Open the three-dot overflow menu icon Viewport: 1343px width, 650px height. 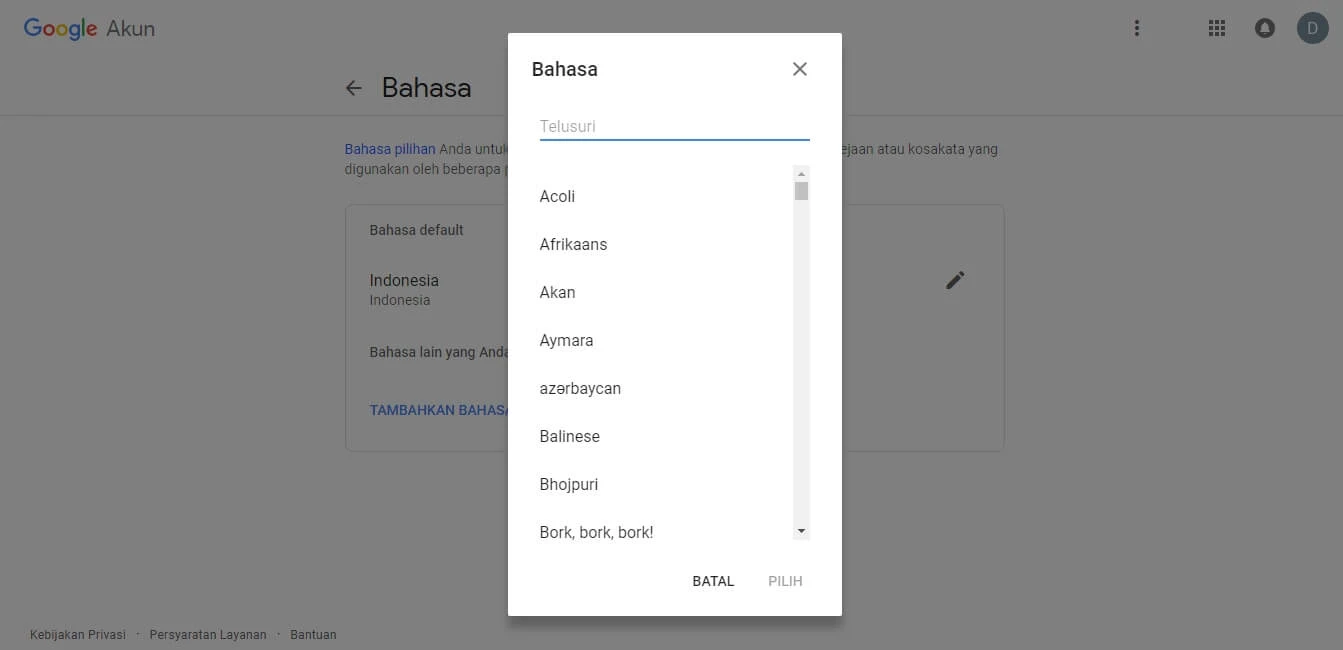pyautogui.click(x=1136, y=27)
